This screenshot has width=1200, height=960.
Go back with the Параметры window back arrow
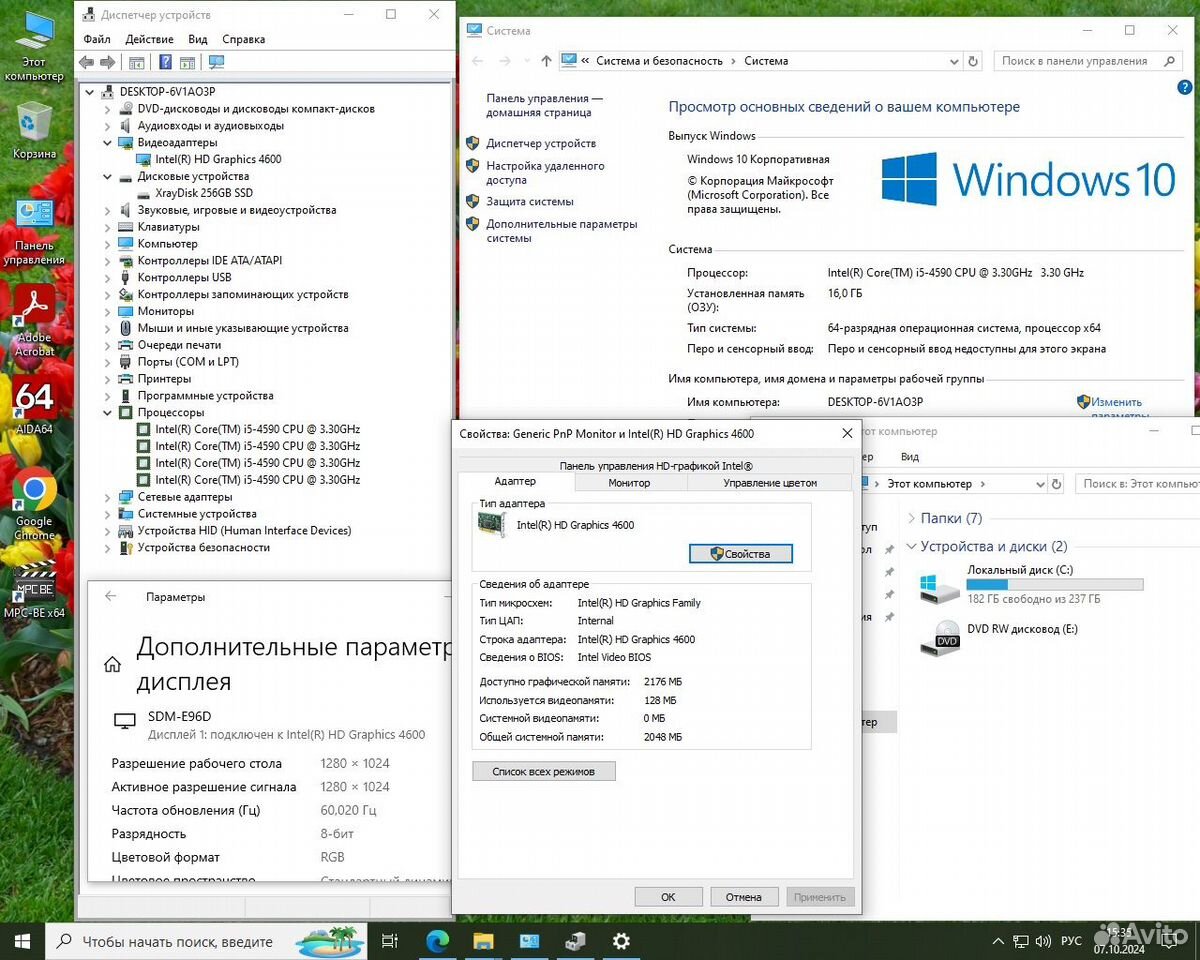point(111,596)
